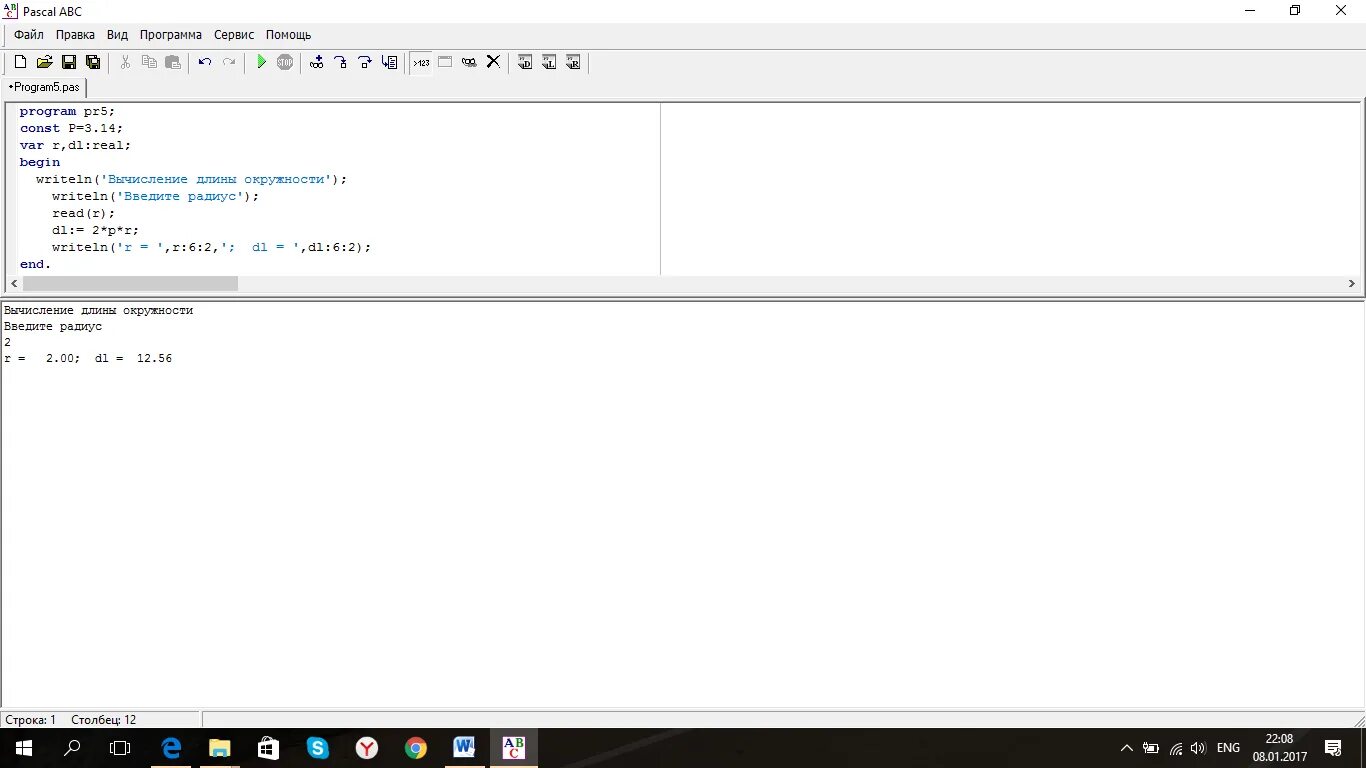
Task: Click the left scroll arrow under the editor
Action: pos(13,284)
